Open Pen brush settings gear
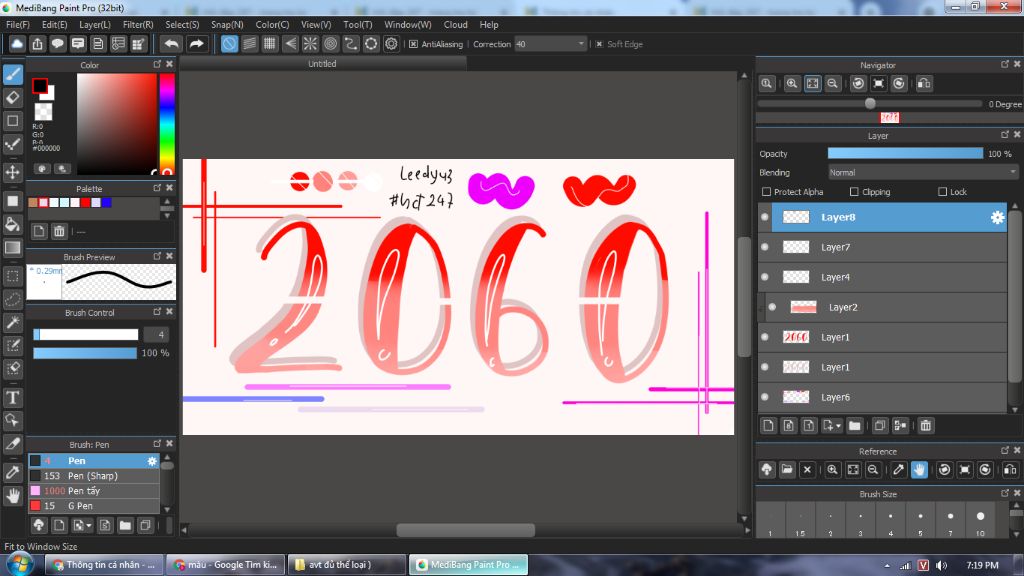1024x576 pixels. pyautogui.click(x=152, y=460)
